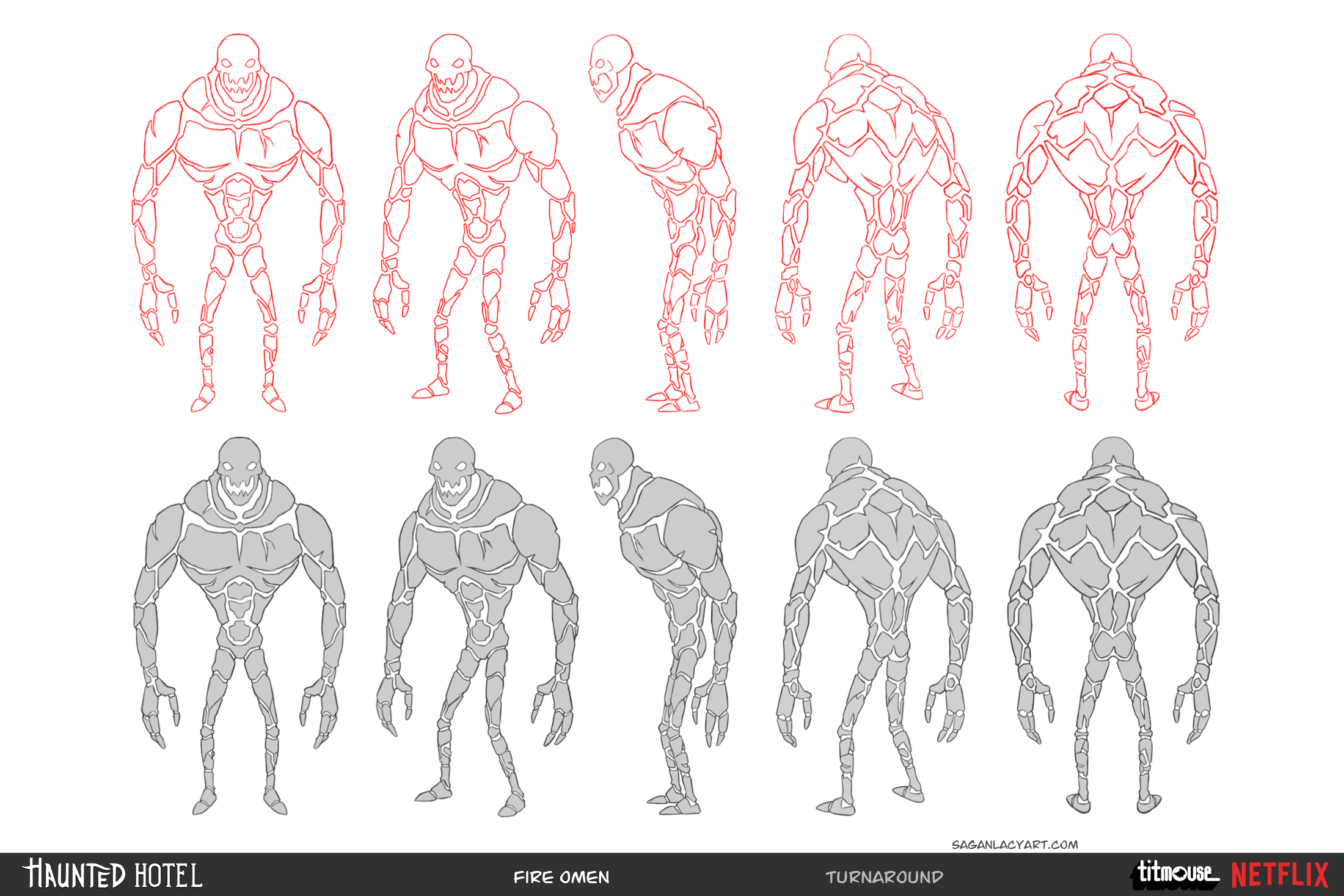Select the gray shaded front-view figure
The height and width of the screenshot is (896, 1344).
point(239,626)
